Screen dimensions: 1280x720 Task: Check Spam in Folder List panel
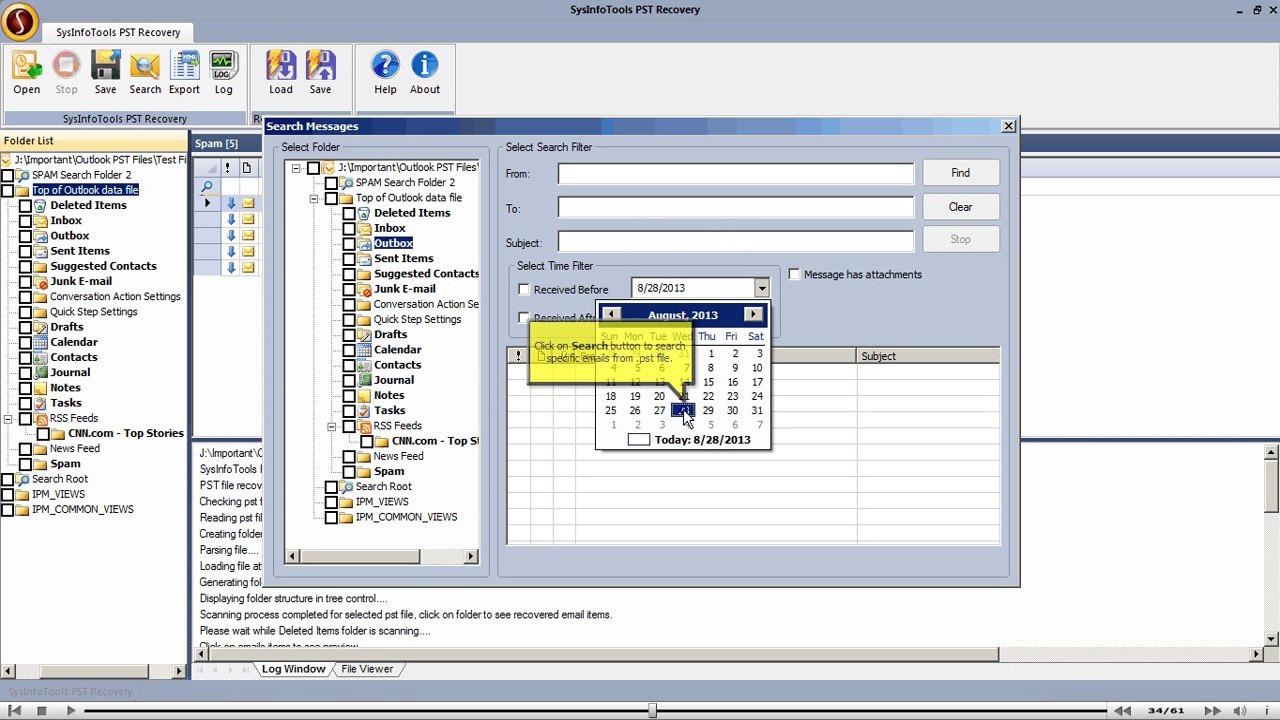[x=25, y=464]
